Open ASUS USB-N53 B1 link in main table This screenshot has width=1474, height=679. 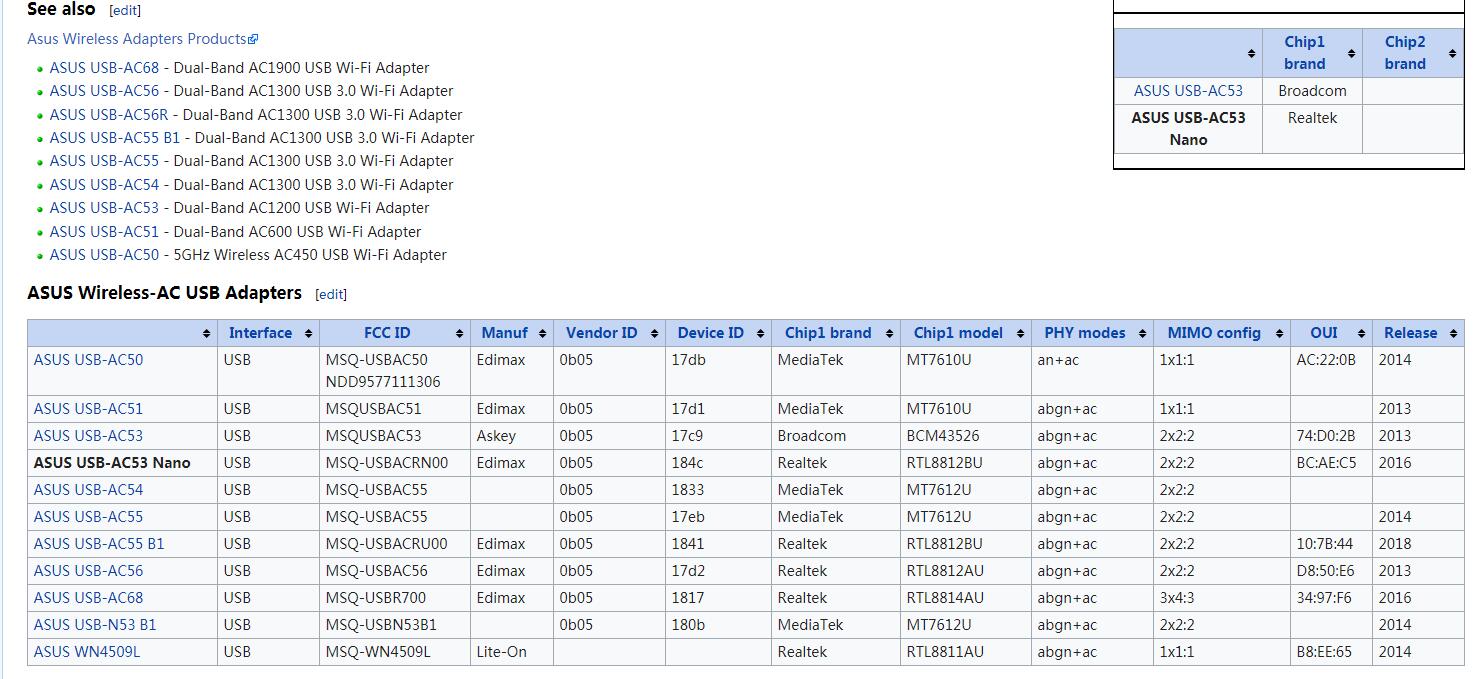pyautogui.click(x=95, y=625)
